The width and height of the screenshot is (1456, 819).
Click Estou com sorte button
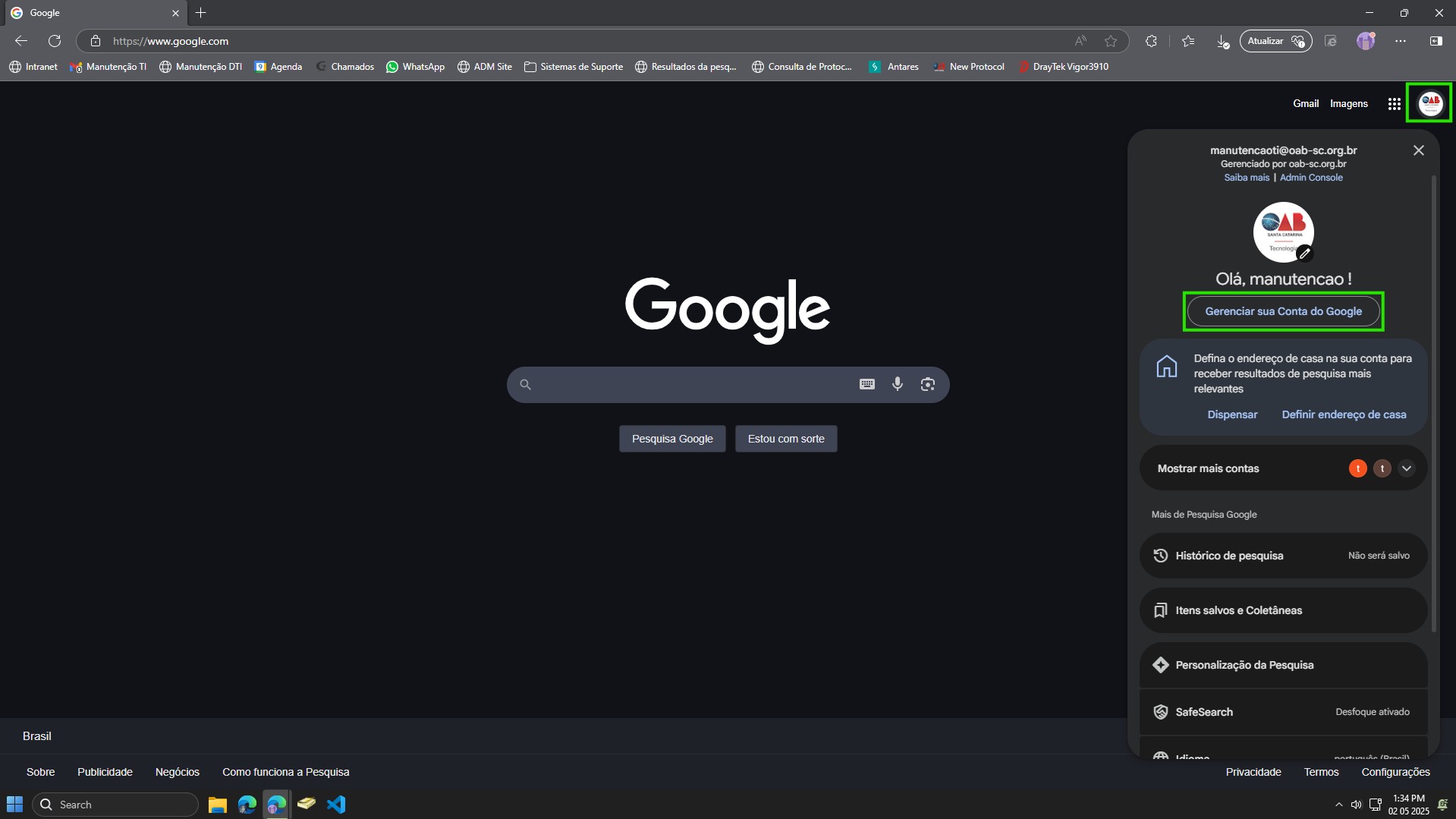[786, 439]
